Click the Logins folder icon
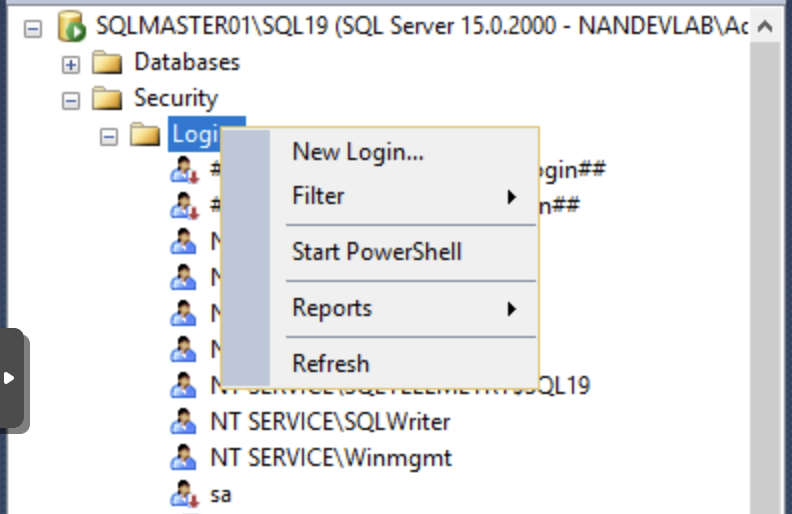 145,135
